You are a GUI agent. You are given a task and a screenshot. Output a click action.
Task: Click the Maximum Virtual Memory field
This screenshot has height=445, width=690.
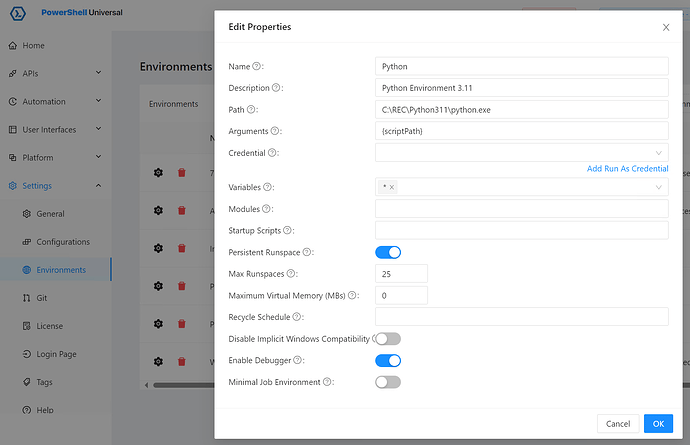[x=401, y=295]
